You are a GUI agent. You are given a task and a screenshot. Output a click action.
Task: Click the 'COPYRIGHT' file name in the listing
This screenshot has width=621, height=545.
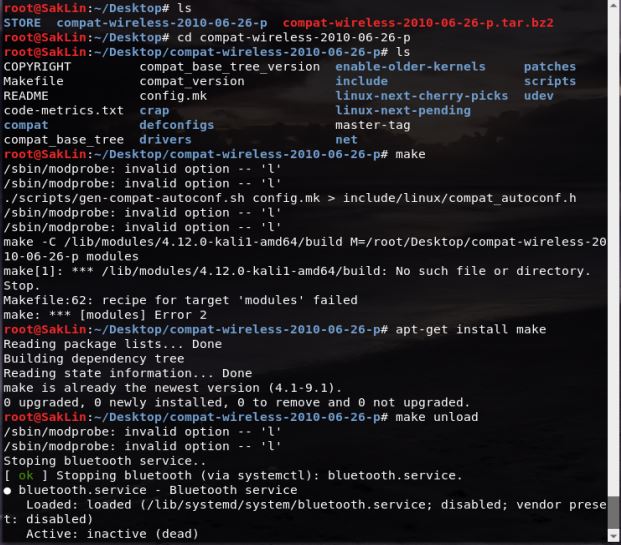pyautogui.click(x=37, y=67)
